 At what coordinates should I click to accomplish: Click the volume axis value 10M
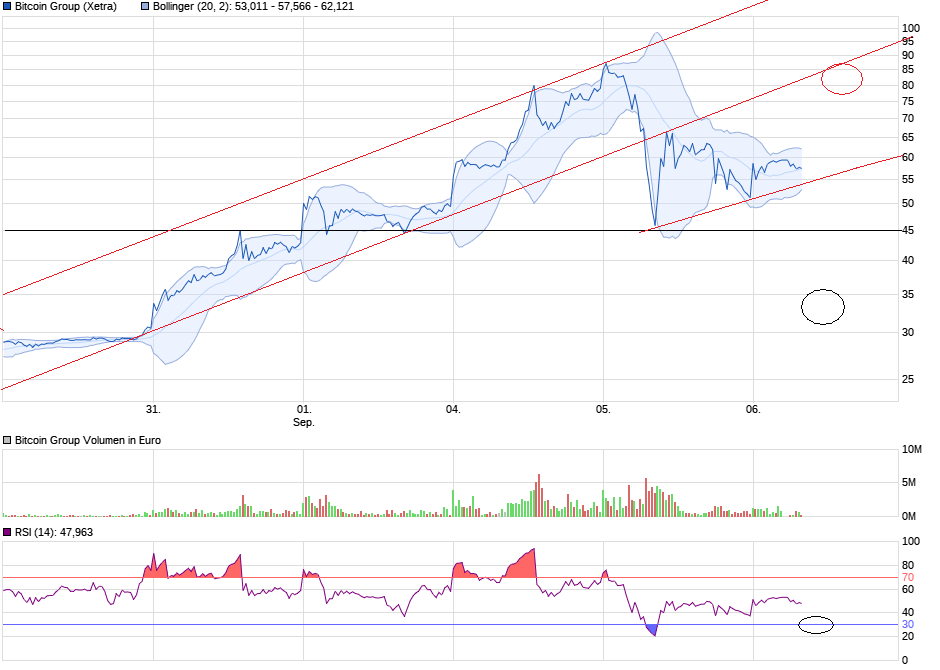click(912, 449)
